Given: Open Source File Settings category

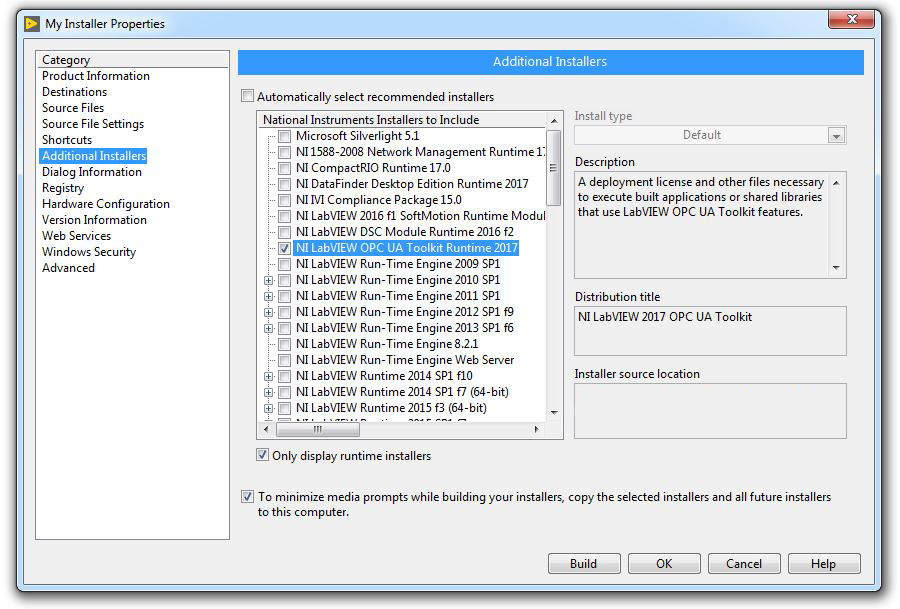Looking at the screenshot, I should pyautogui.click(x=93, y=124).
